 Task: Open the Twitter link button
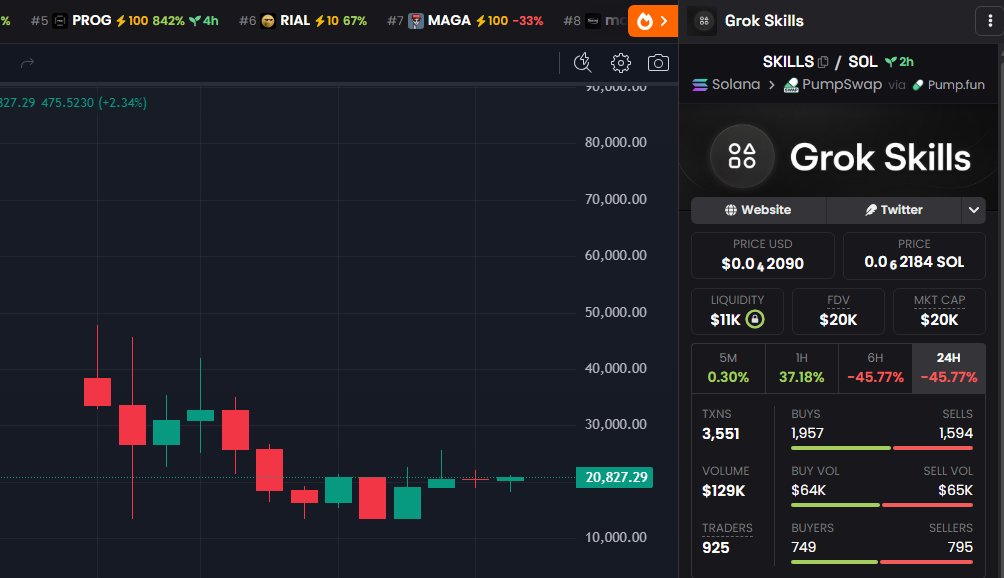click(894, 210)
